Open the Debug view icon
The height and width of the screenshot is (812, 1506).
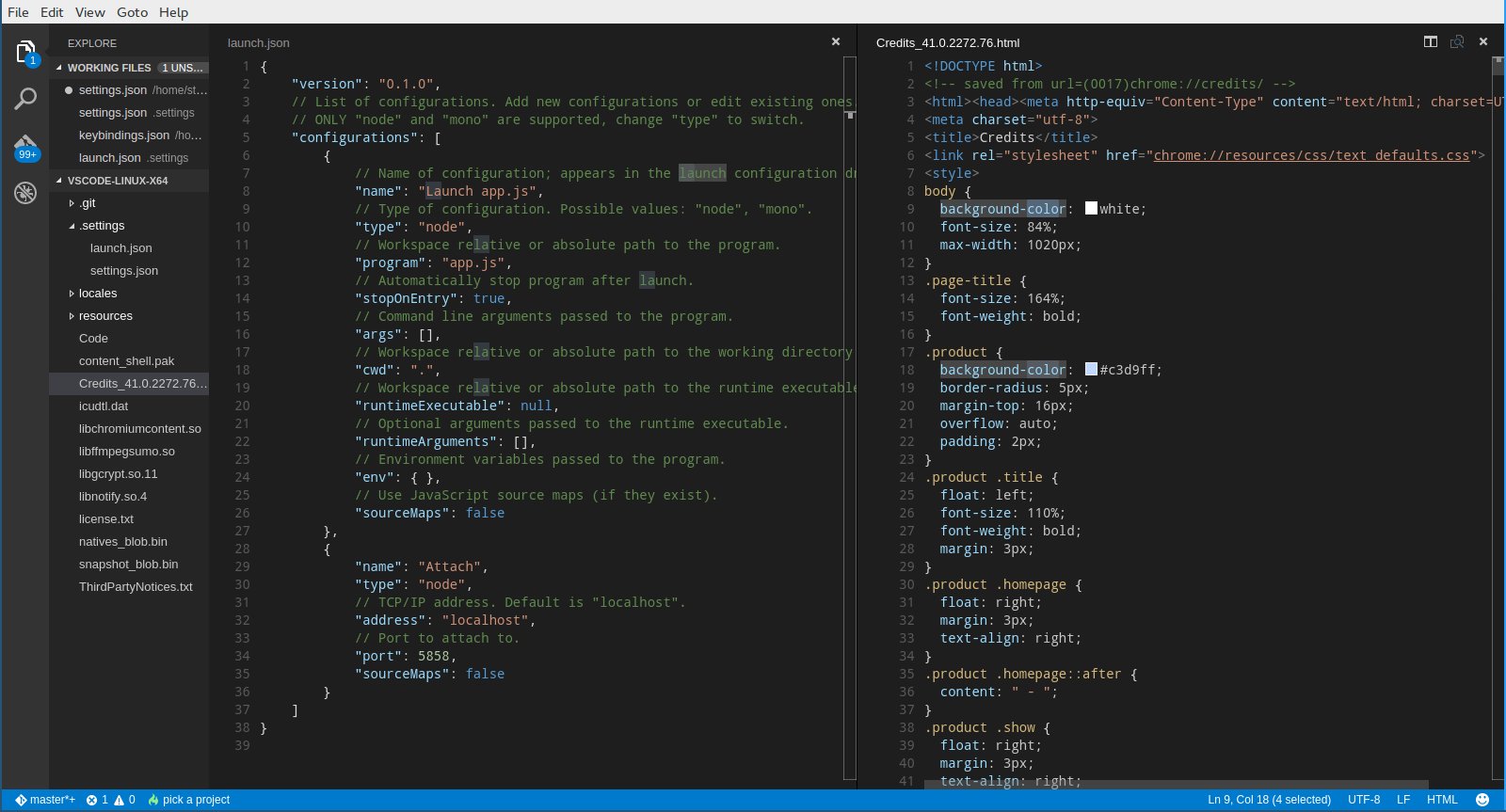click(x=25, y=193)
